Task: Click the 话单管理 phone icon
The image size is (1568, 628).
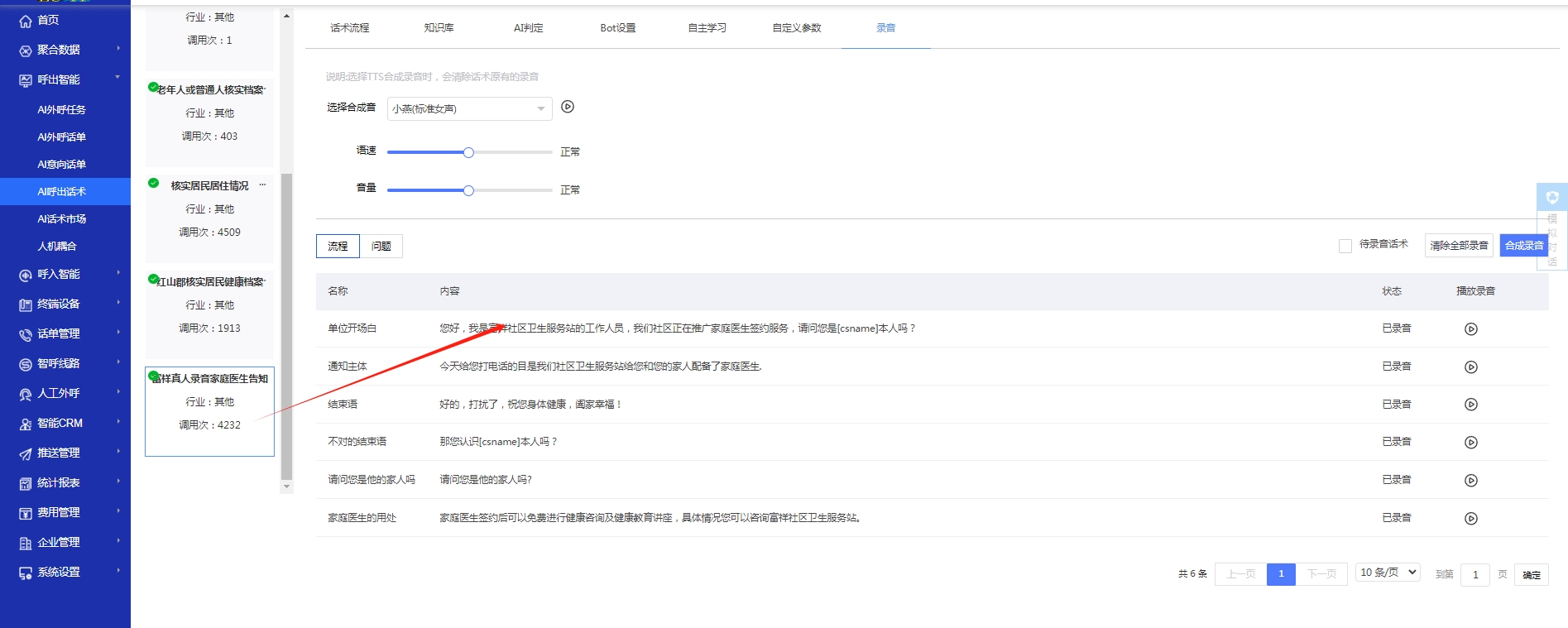Action: [x=26, y=334]
